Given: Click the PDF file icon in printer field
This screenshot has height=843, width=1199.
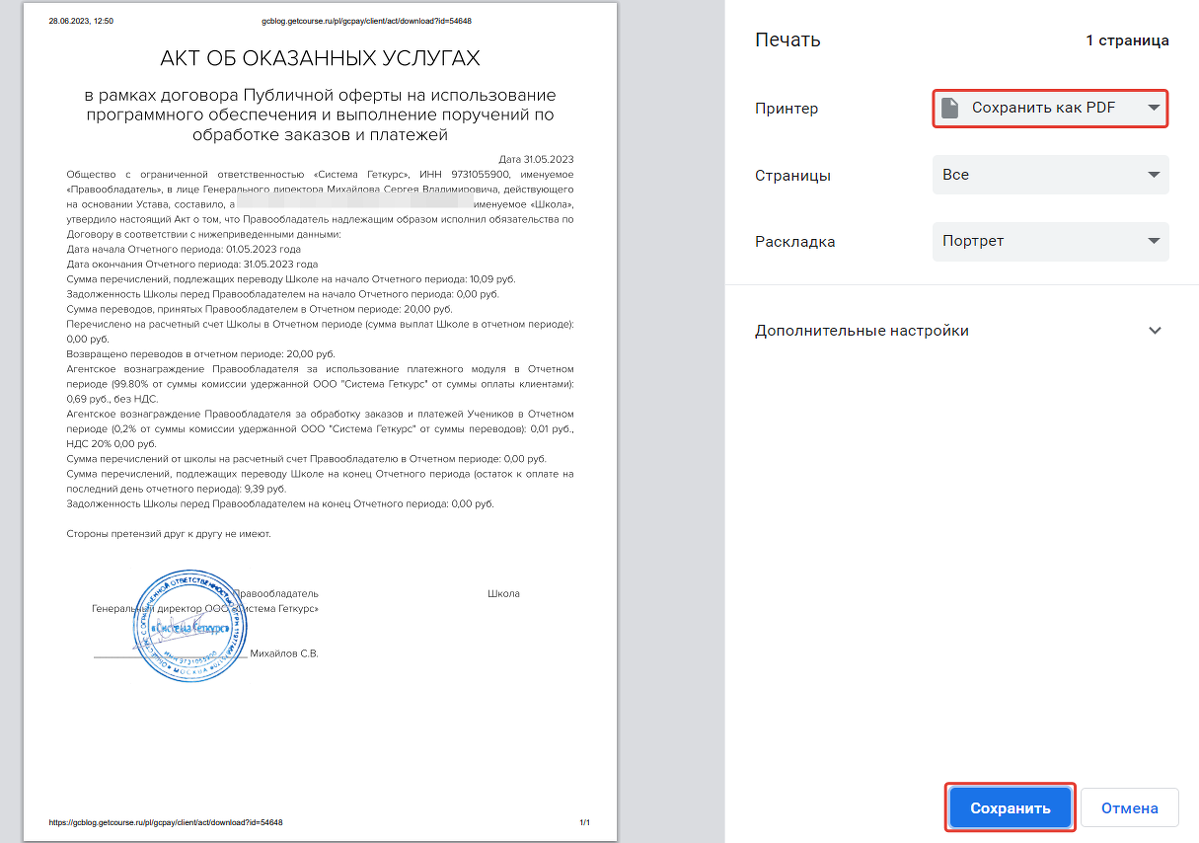Looking at the screenshot, I should tap(950, 108).
